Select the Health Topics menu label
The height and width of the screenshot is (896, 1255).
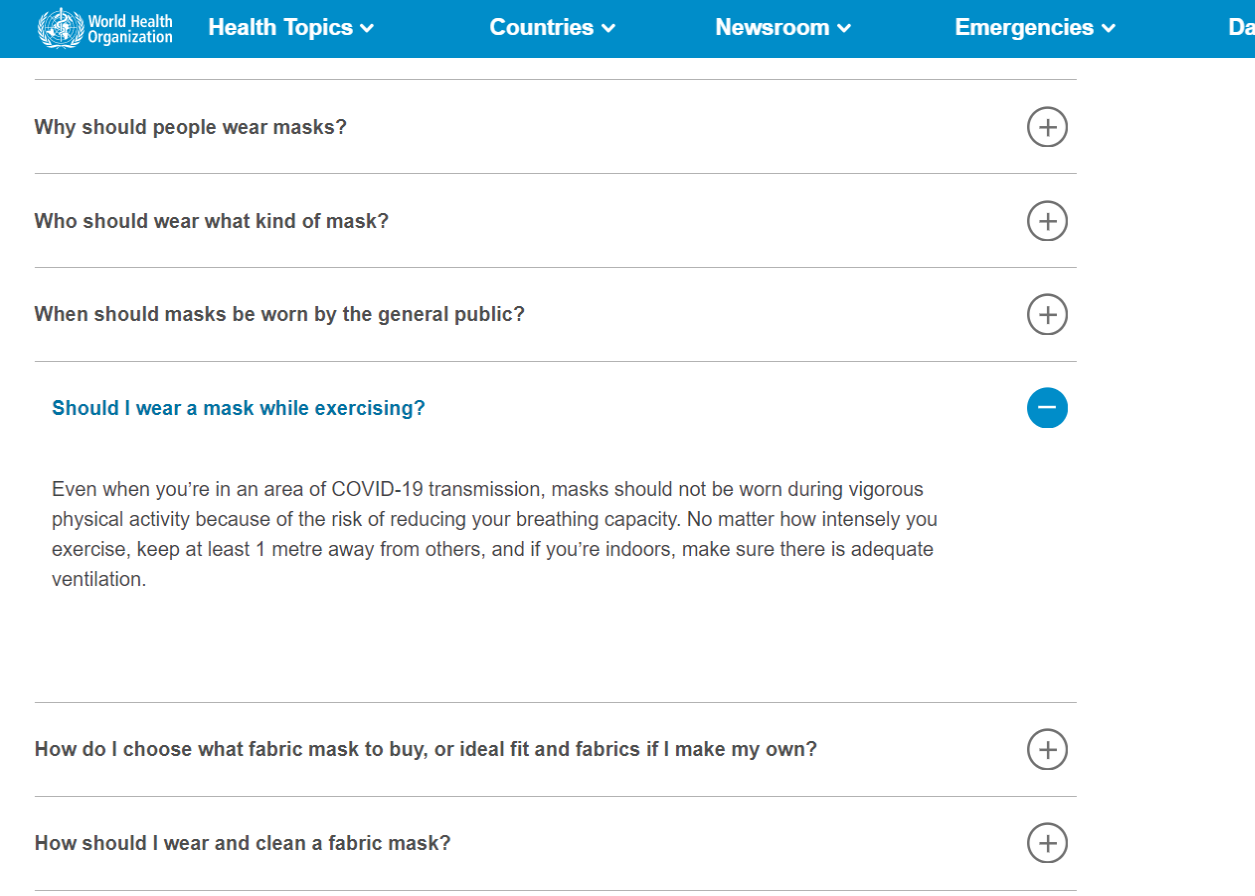[280, 28]
